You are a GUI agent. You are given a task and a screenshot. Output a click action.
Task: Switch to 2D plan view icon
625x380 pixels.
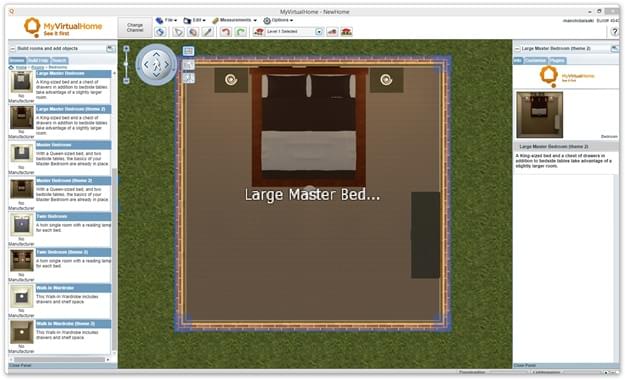(189, 51)
